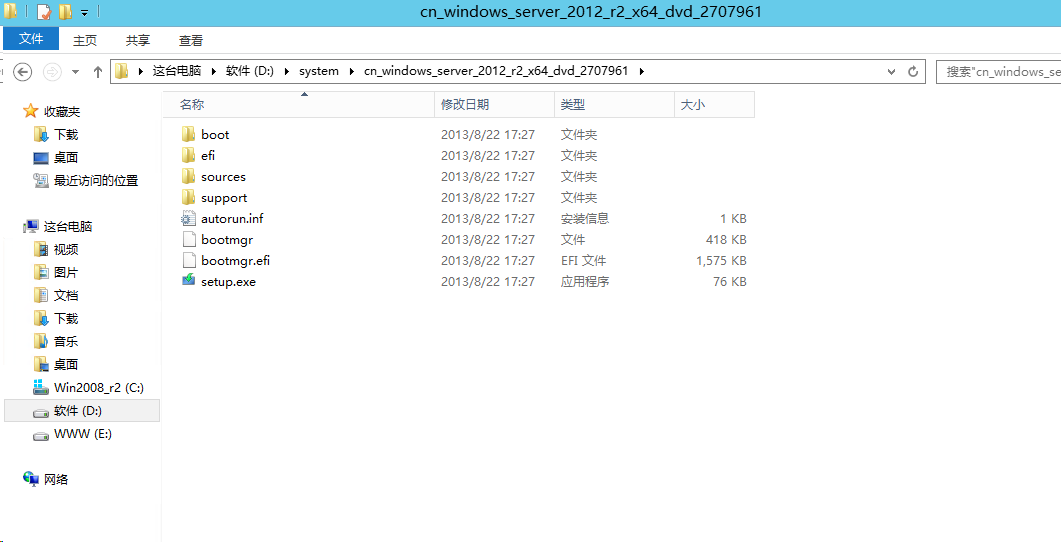
Task: Click the WWW (E:) drive icon
Action: (x=41, y=434)
